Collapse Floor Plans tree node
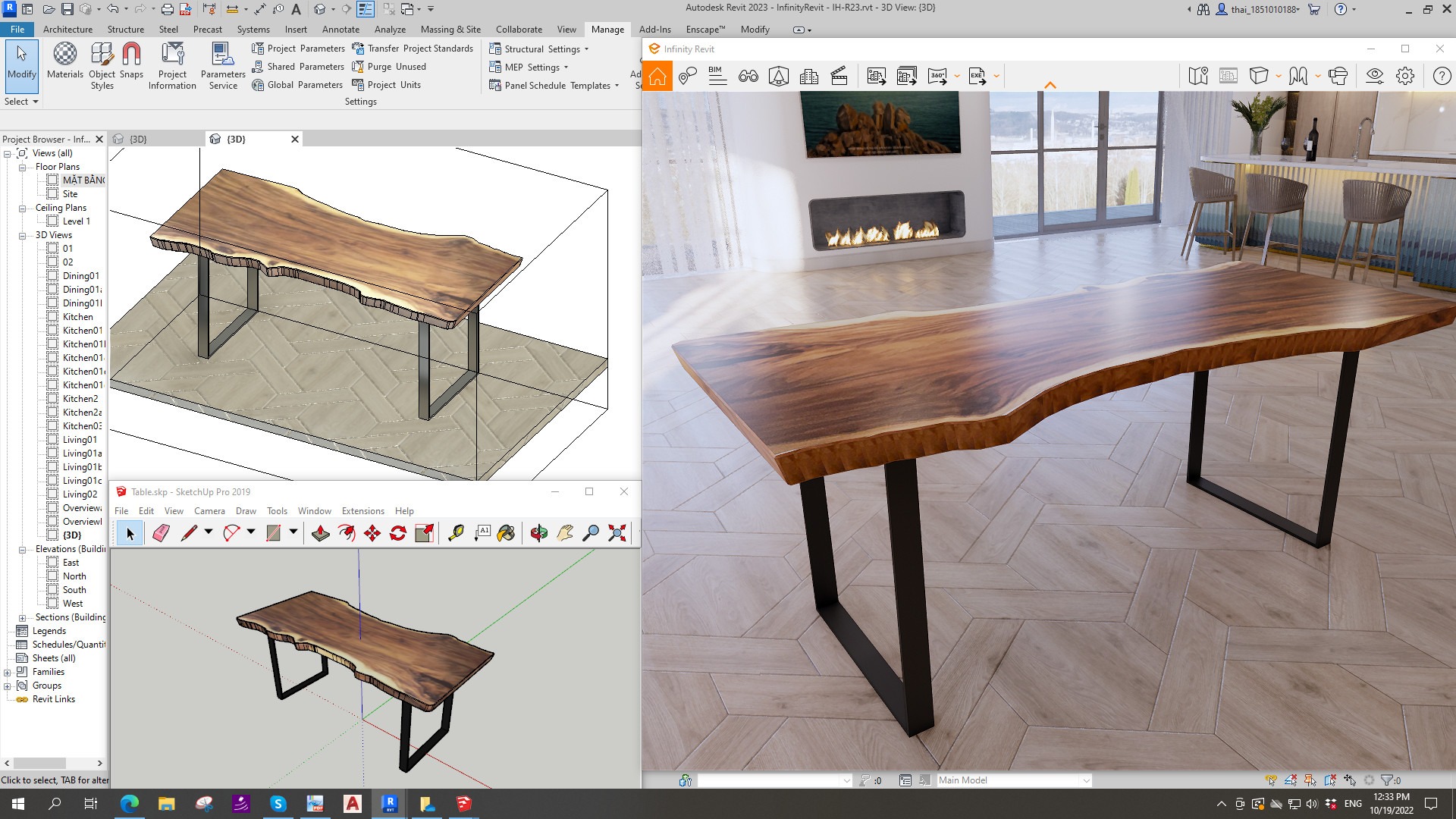 [22, 167]
